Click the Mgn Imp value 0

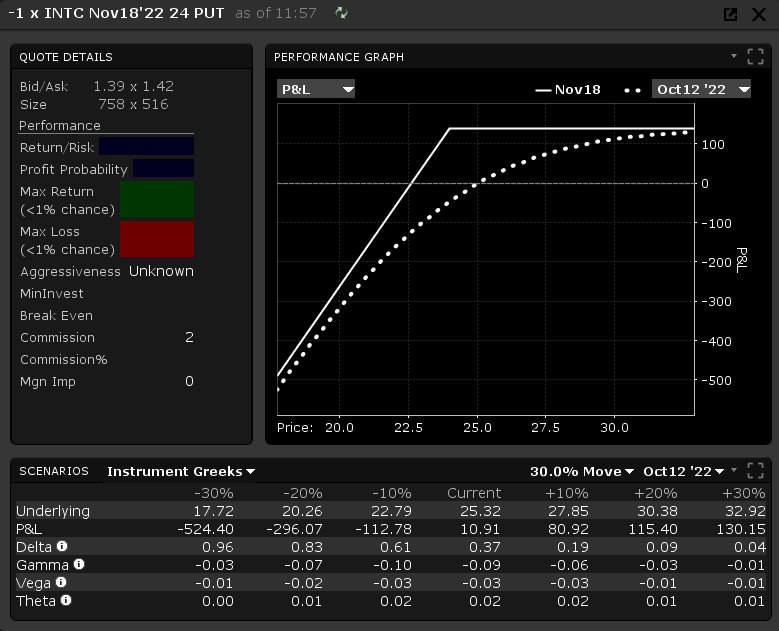pyautogui.click(x=189, y=381)
